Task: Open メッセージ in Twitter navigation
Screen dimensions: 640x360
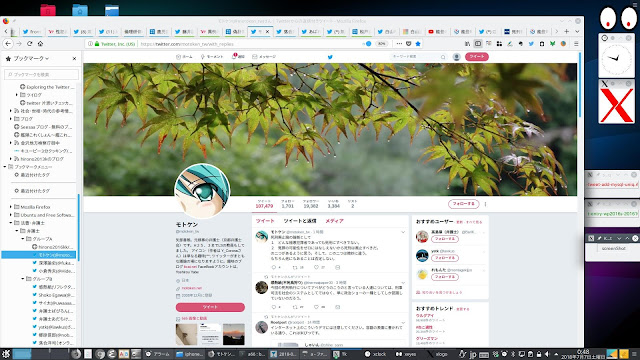Action: pos(264,57)
